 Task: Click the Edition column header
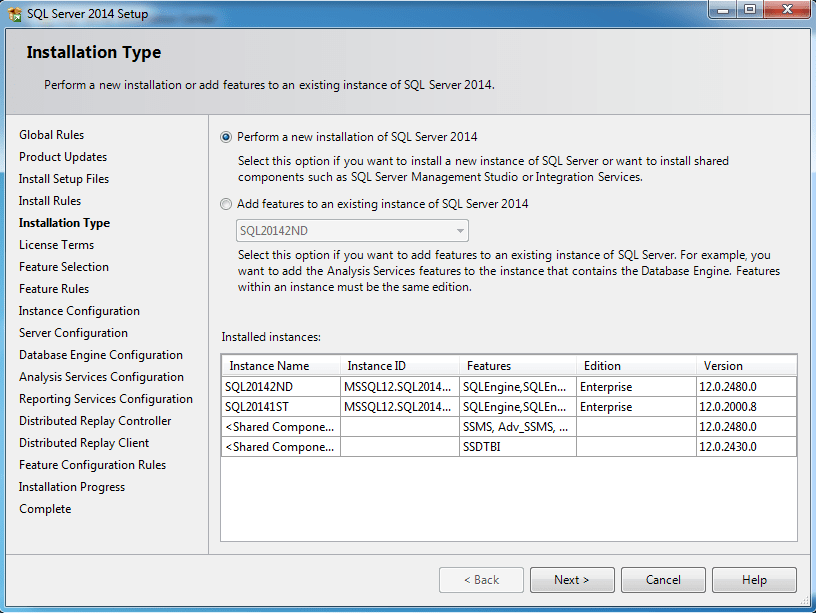[x=635, y=366]
